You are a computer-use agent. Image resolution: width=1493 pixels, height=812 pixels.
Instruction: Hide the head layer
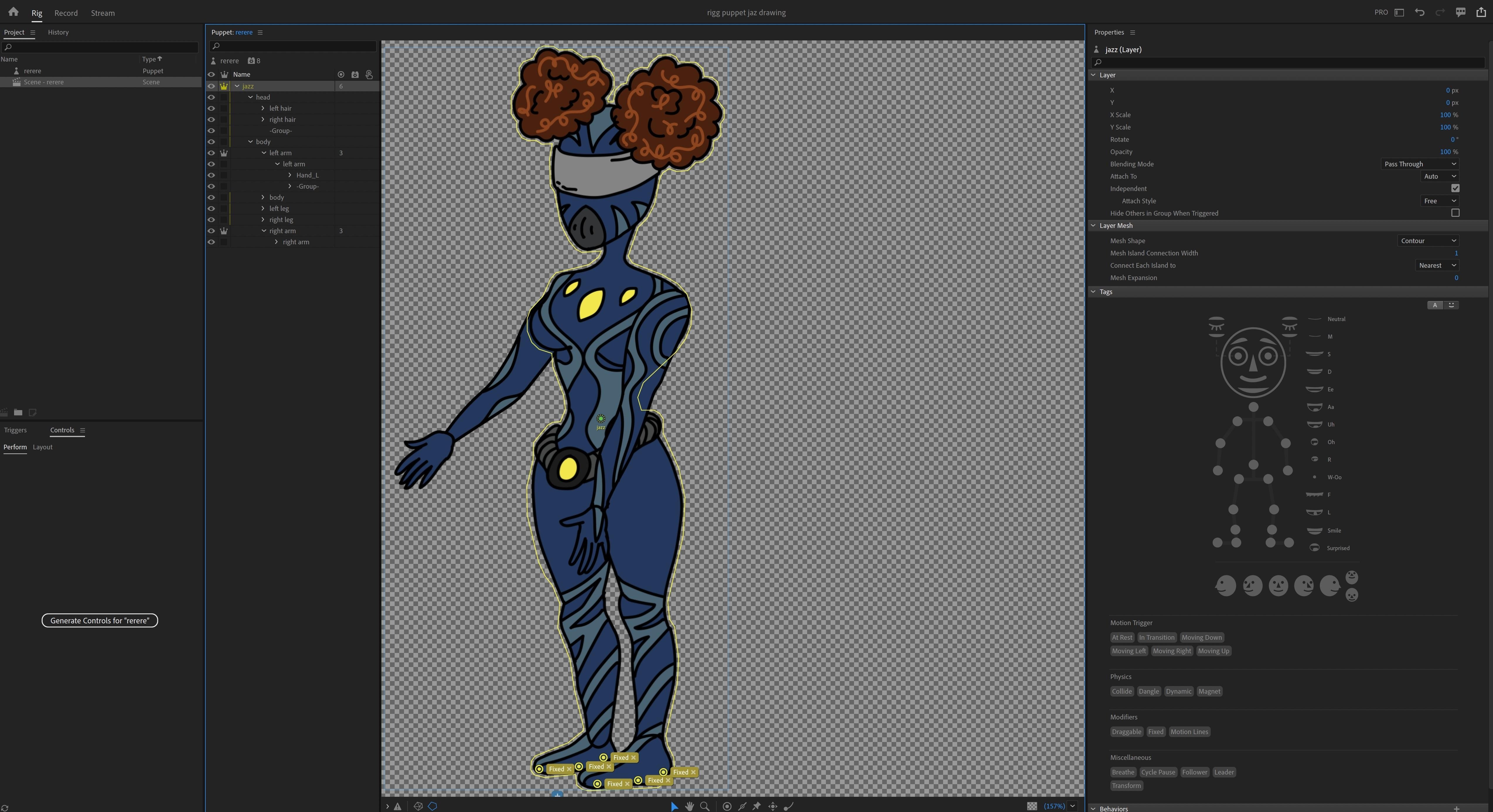tap(211, 97)
